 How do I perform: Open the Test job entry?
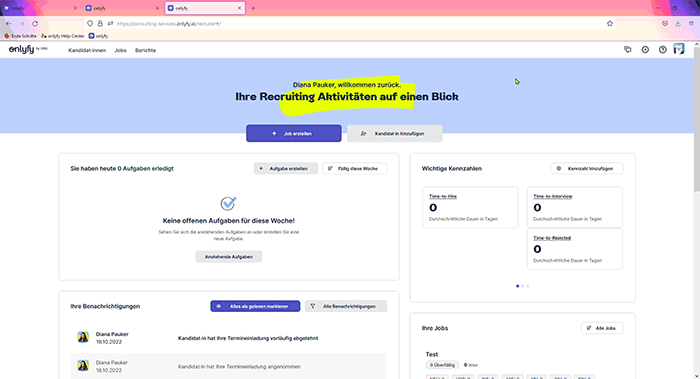pyautogui.click(x=432, y=354)
